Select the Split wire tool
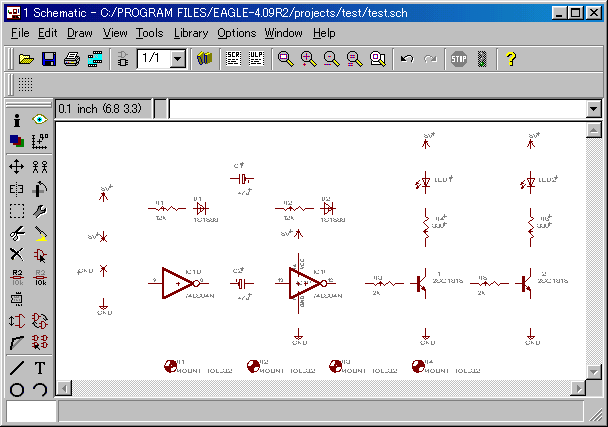Screen dimensions: 608x427 pyautogui.click(x=17, y=342)
